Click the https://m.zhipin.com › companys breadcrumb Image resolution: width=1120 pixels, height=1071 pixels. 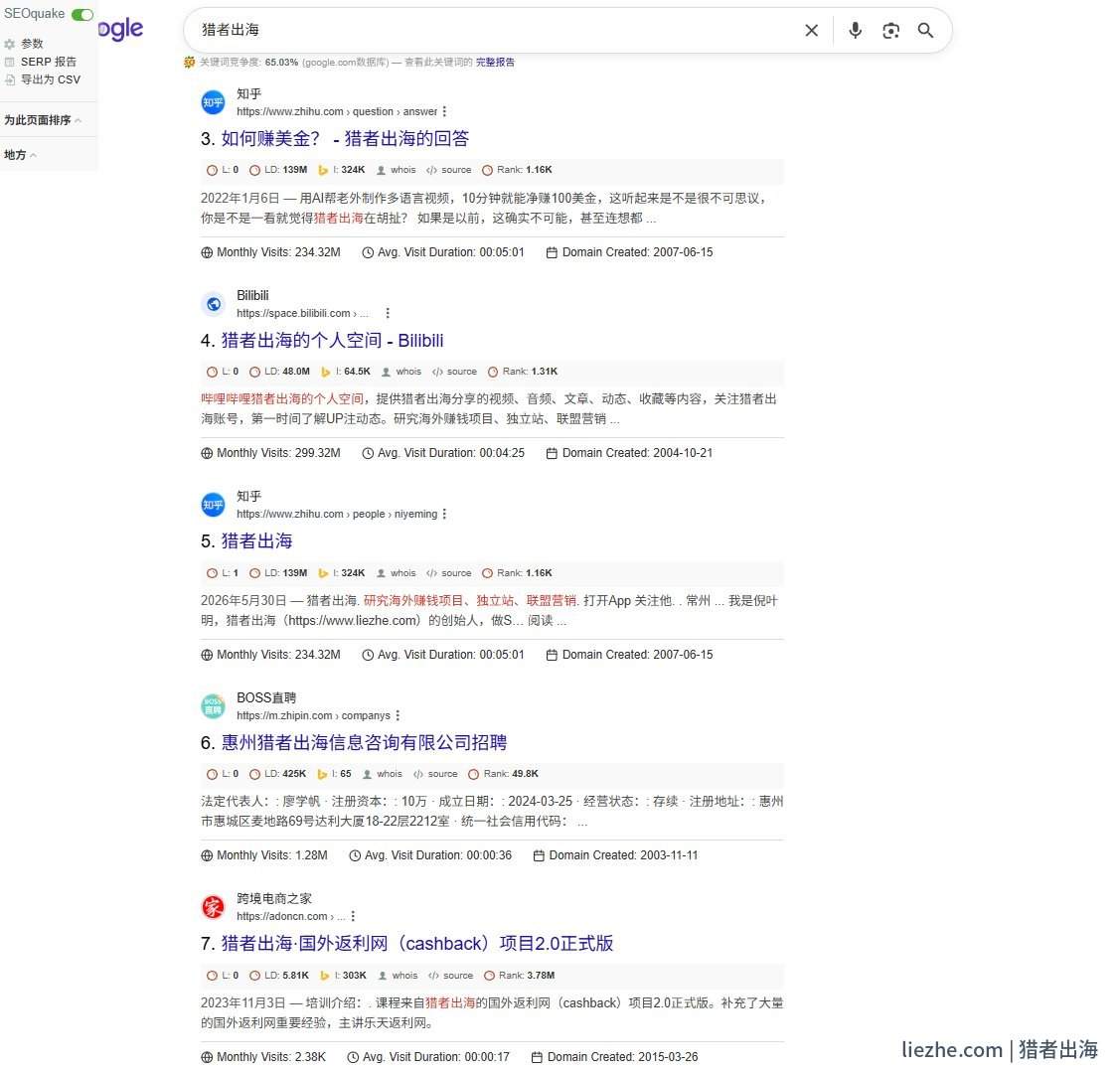(x=314, y=715)
